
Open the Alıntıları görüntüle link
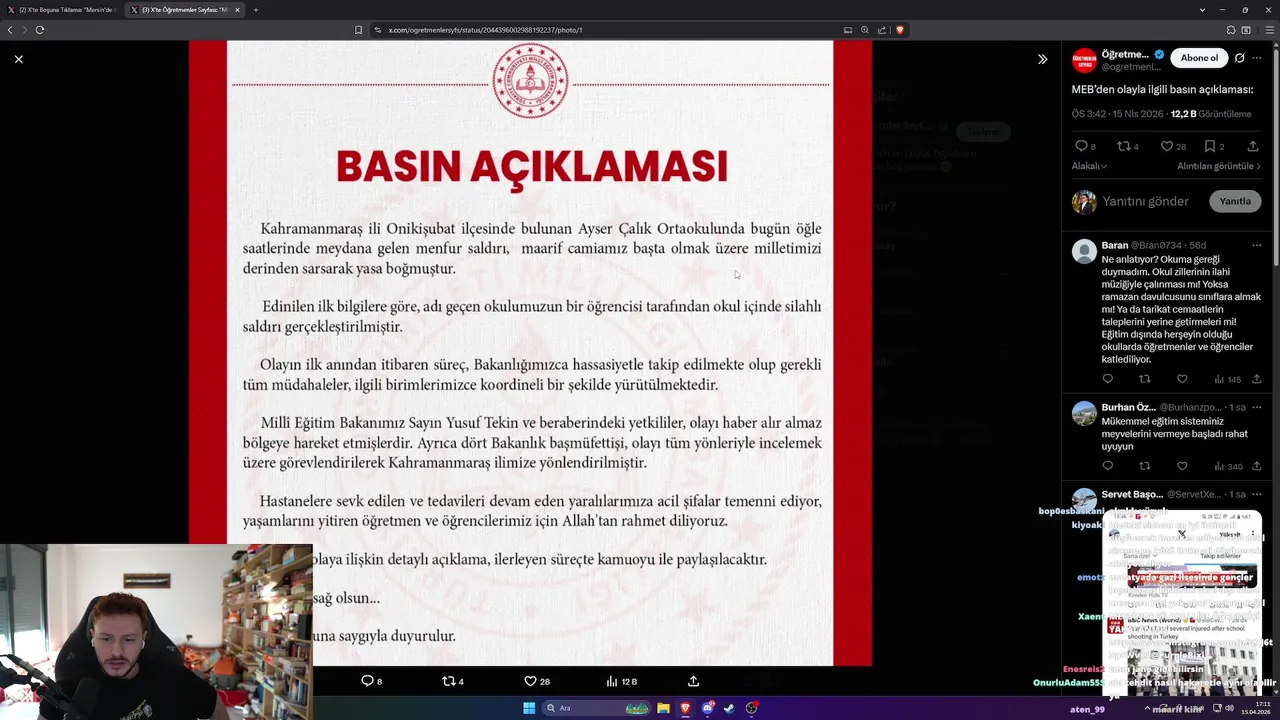1219,166
